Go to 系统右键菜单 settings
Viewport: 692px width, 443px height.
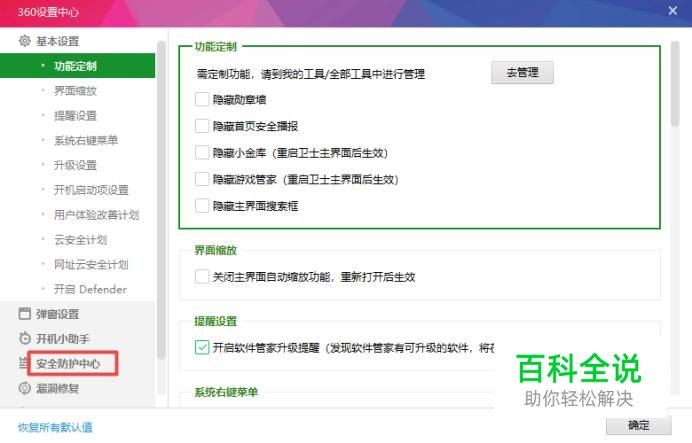tap(86, 140)
